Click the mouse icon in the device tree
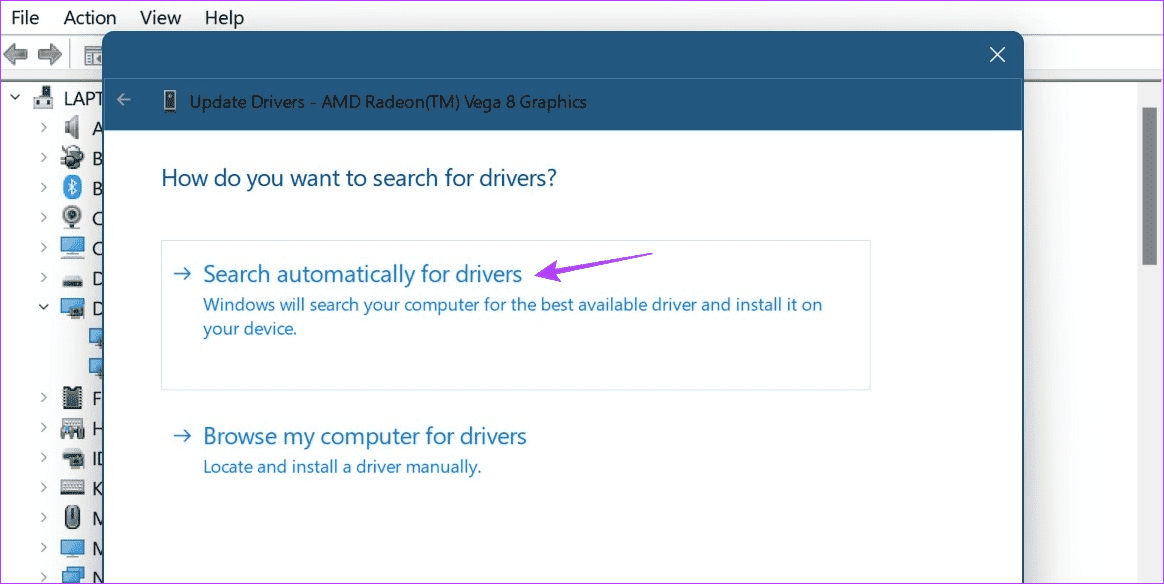This screenshot has width=1164, height=584. 72,517
